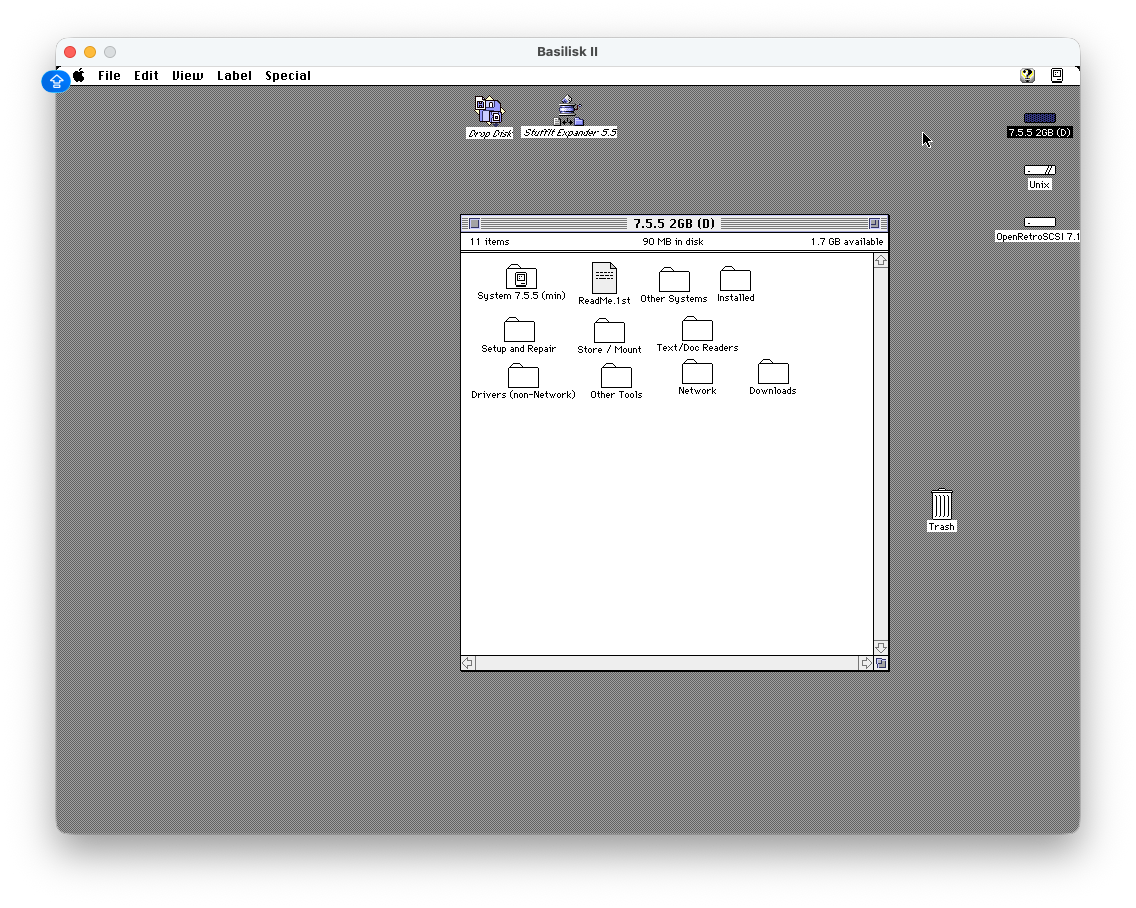
Task: Open the Special menu
Action: 288,76
